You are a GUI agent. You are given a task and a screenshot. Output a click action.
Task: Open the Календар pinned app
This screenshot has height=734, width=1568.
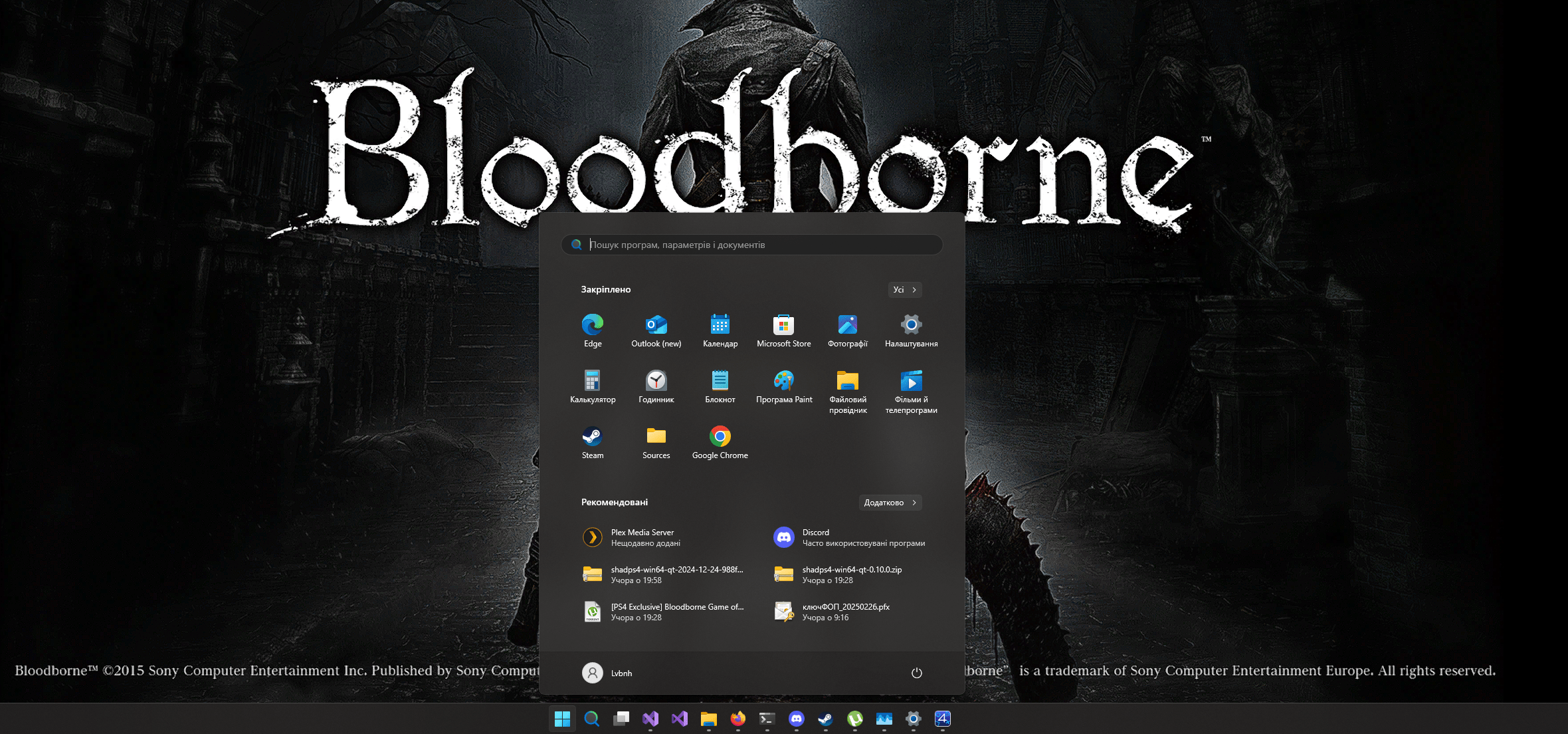point(720,331)
